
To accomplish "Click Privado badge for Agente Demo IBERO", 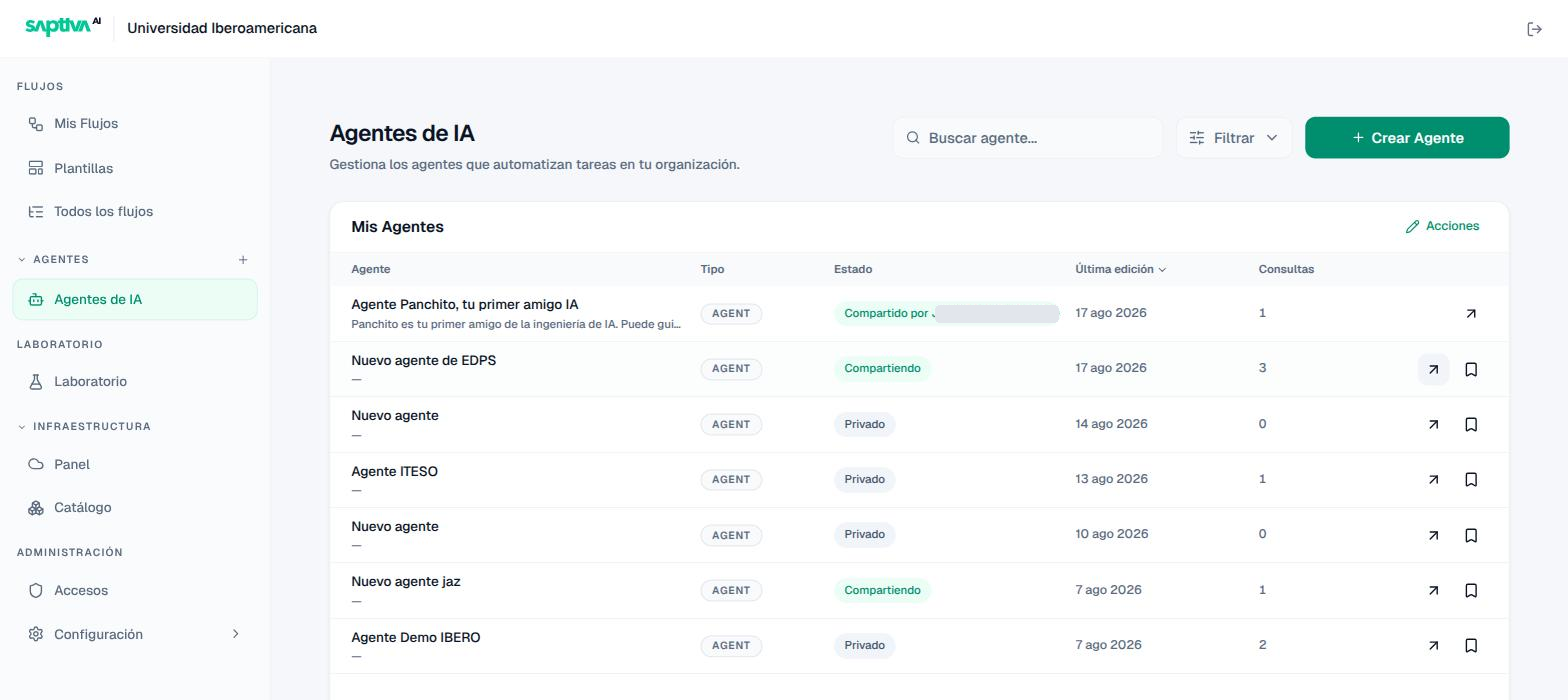I will (x=864, y=645).
